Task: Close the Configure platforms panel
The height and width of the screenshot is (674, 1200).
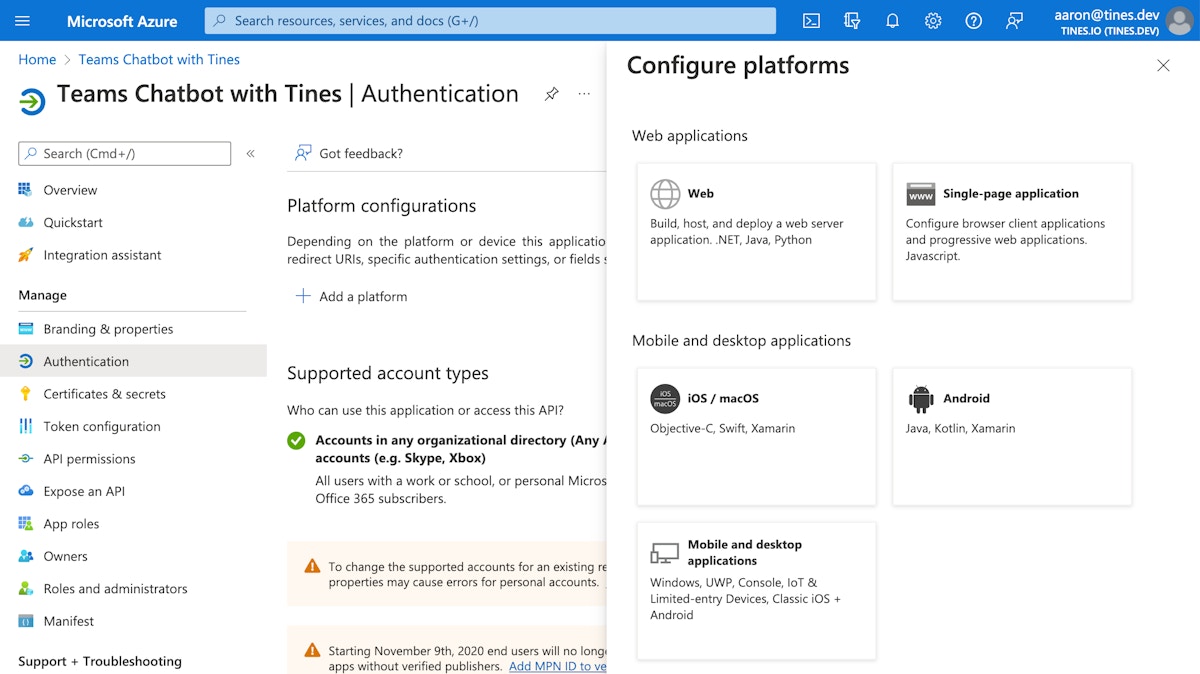Action: 1162,66
